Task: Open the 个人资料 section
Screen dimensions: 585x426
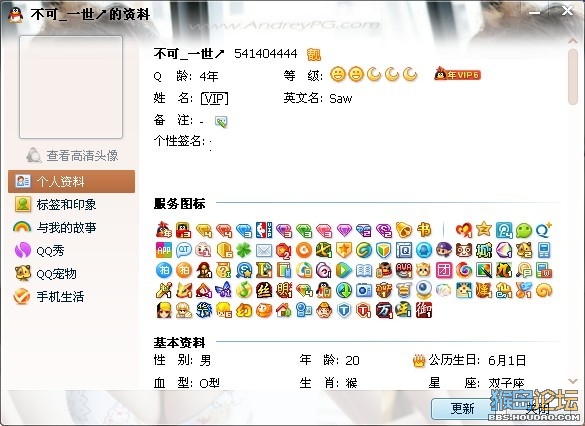Action: [71, 182]
